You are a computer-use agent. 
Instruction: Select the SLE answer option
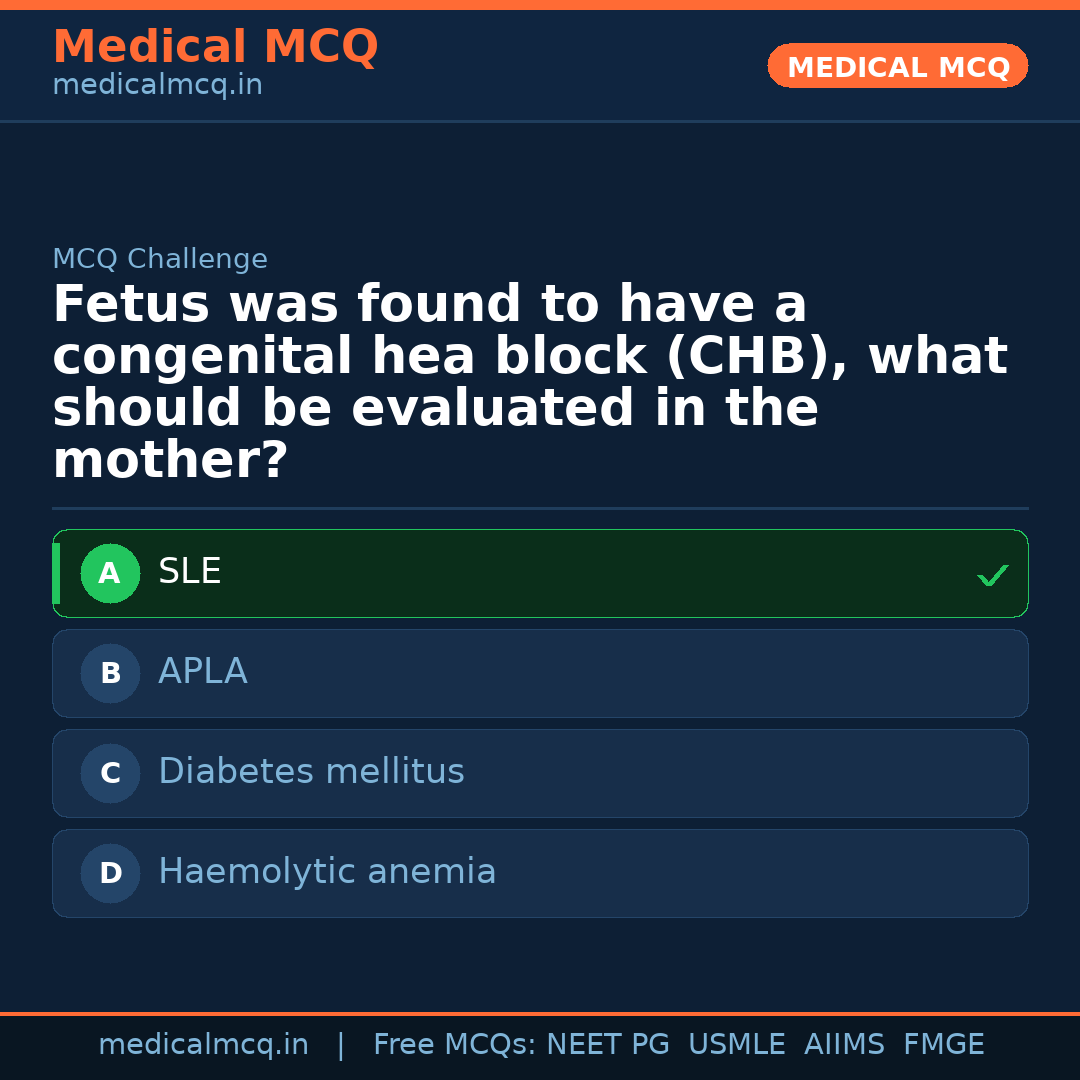coord(540,573)
